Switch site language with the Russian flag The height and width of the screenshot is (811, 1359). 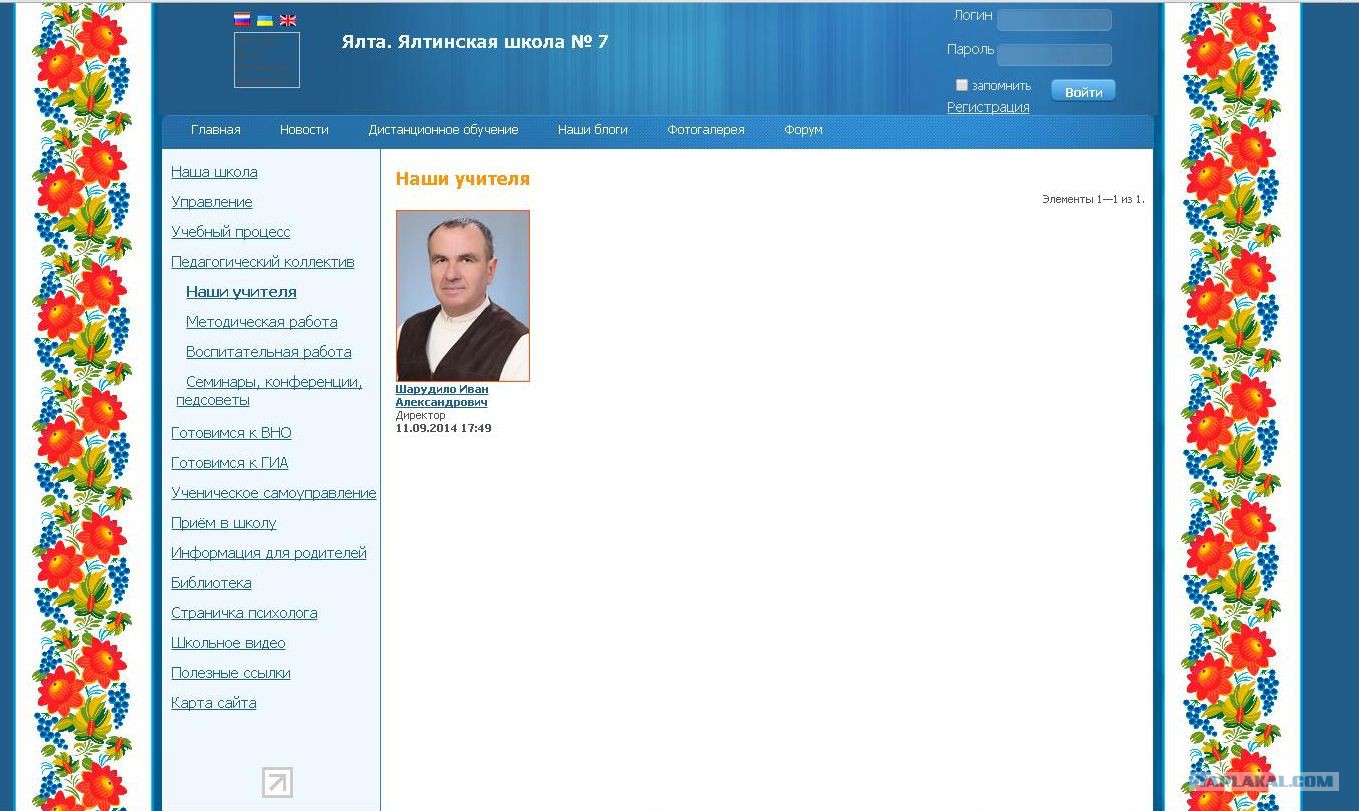click(242, 19)
